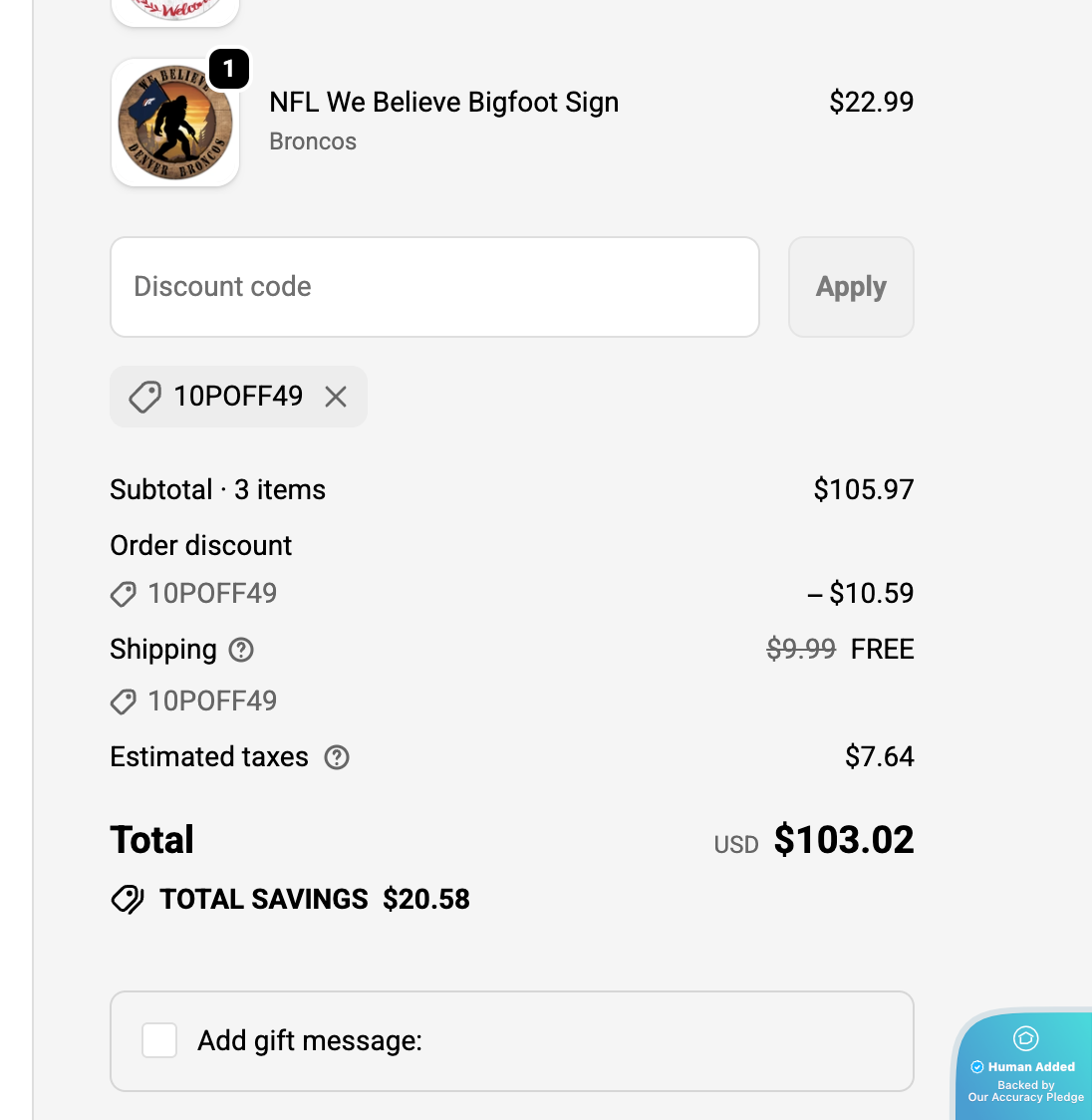Open the Shipping help question mark

[x=241, y=650]
